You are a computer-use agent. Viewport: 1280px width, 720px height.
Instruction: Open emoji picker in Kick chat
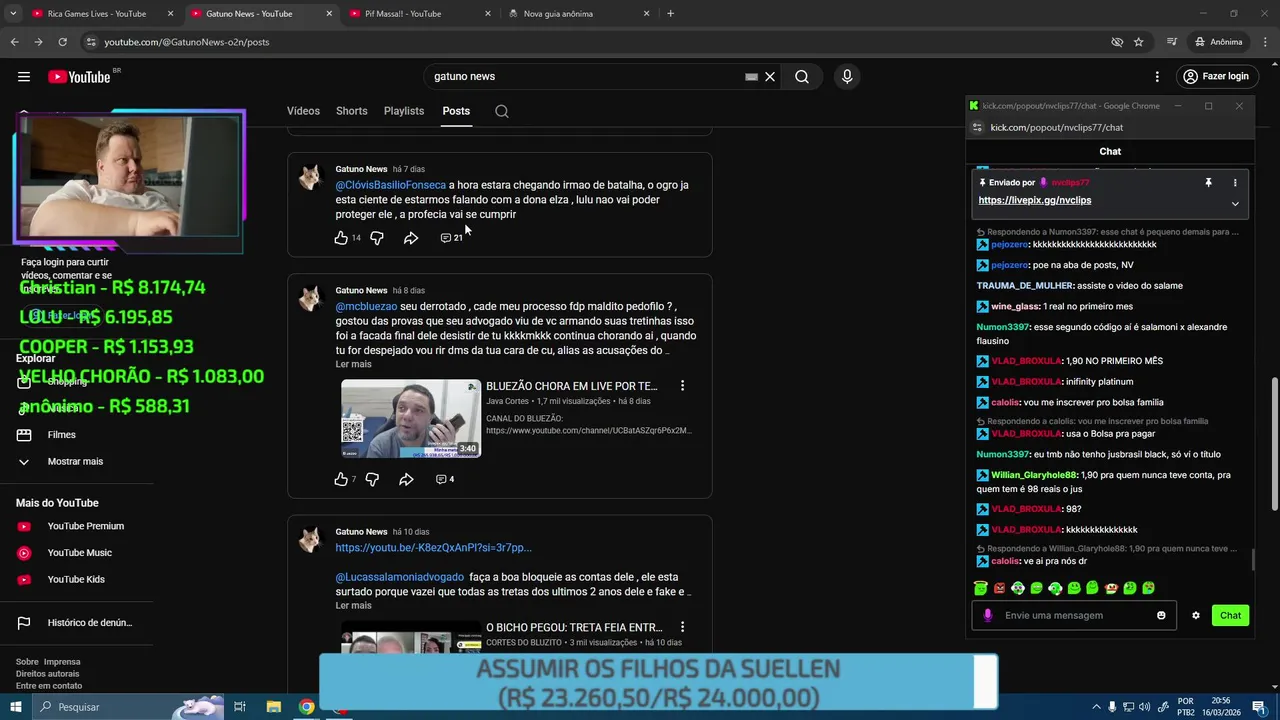tap(1161, 616)
